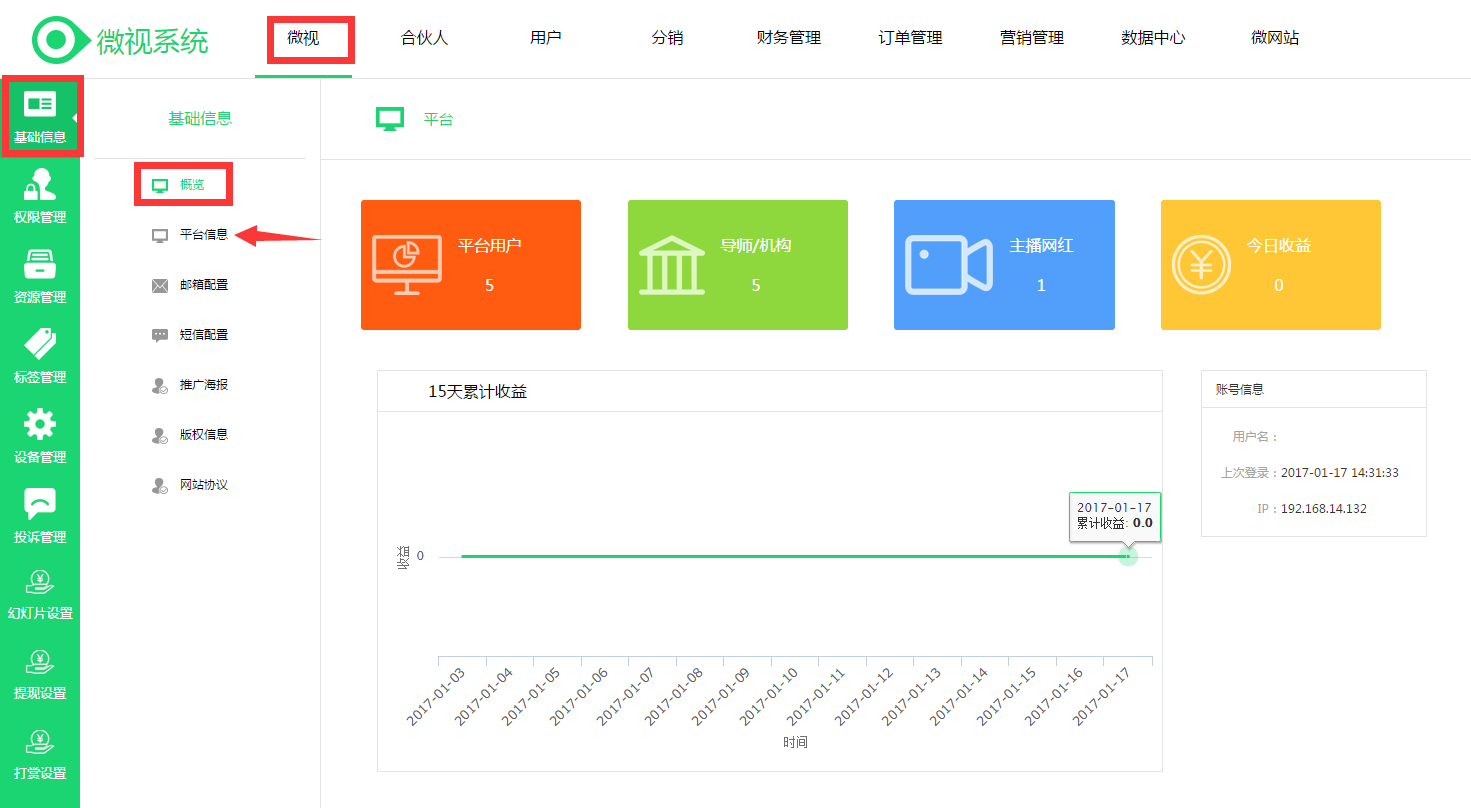
Task: Open 投诉管理 speech bubble icon
Action: click(x=40, y=504)
